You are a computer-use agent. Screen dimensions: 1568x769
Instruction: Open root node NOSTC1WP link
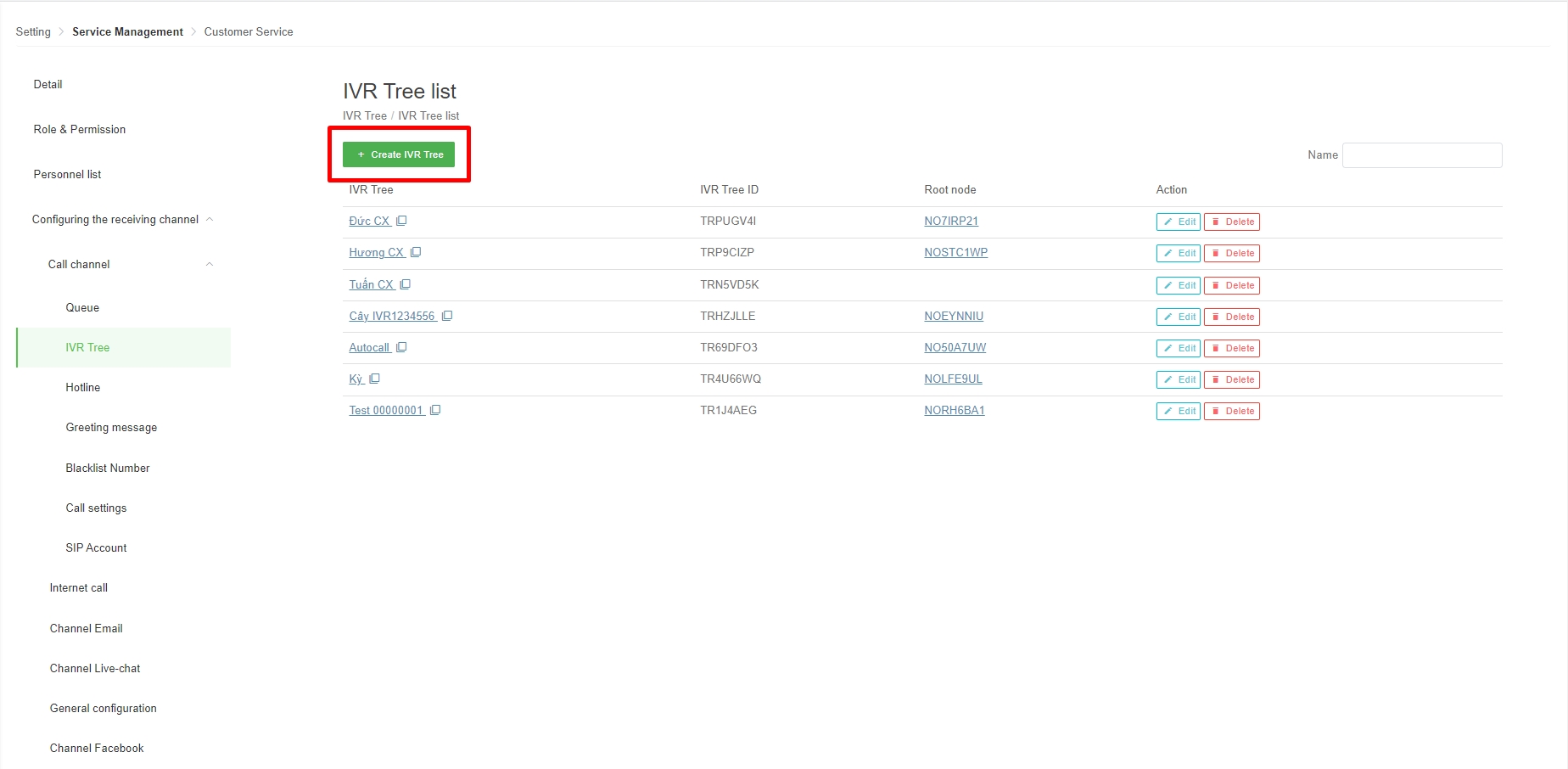click(x=955, y=252)
